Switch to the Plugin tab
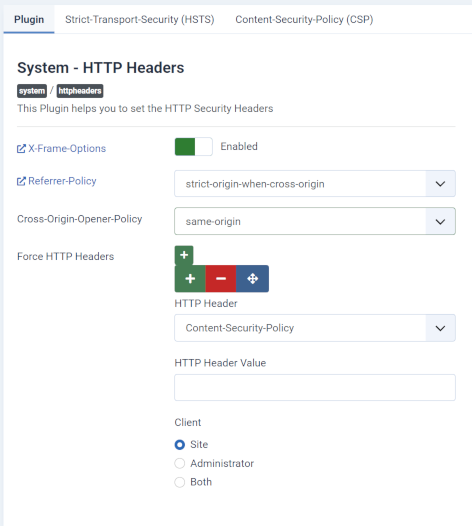 point(29,19)
